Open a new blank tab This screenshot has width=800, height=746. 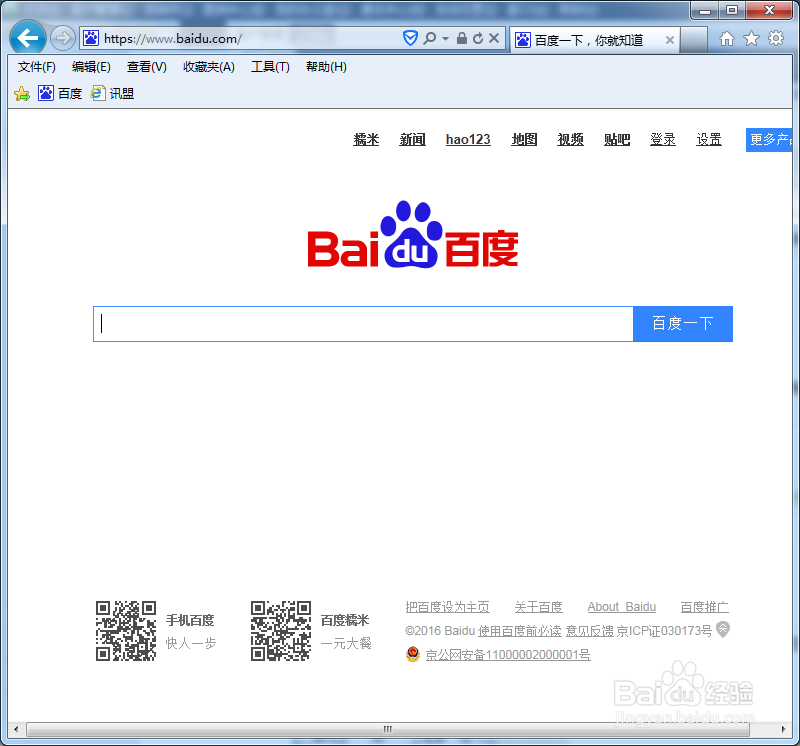[693, 40]
